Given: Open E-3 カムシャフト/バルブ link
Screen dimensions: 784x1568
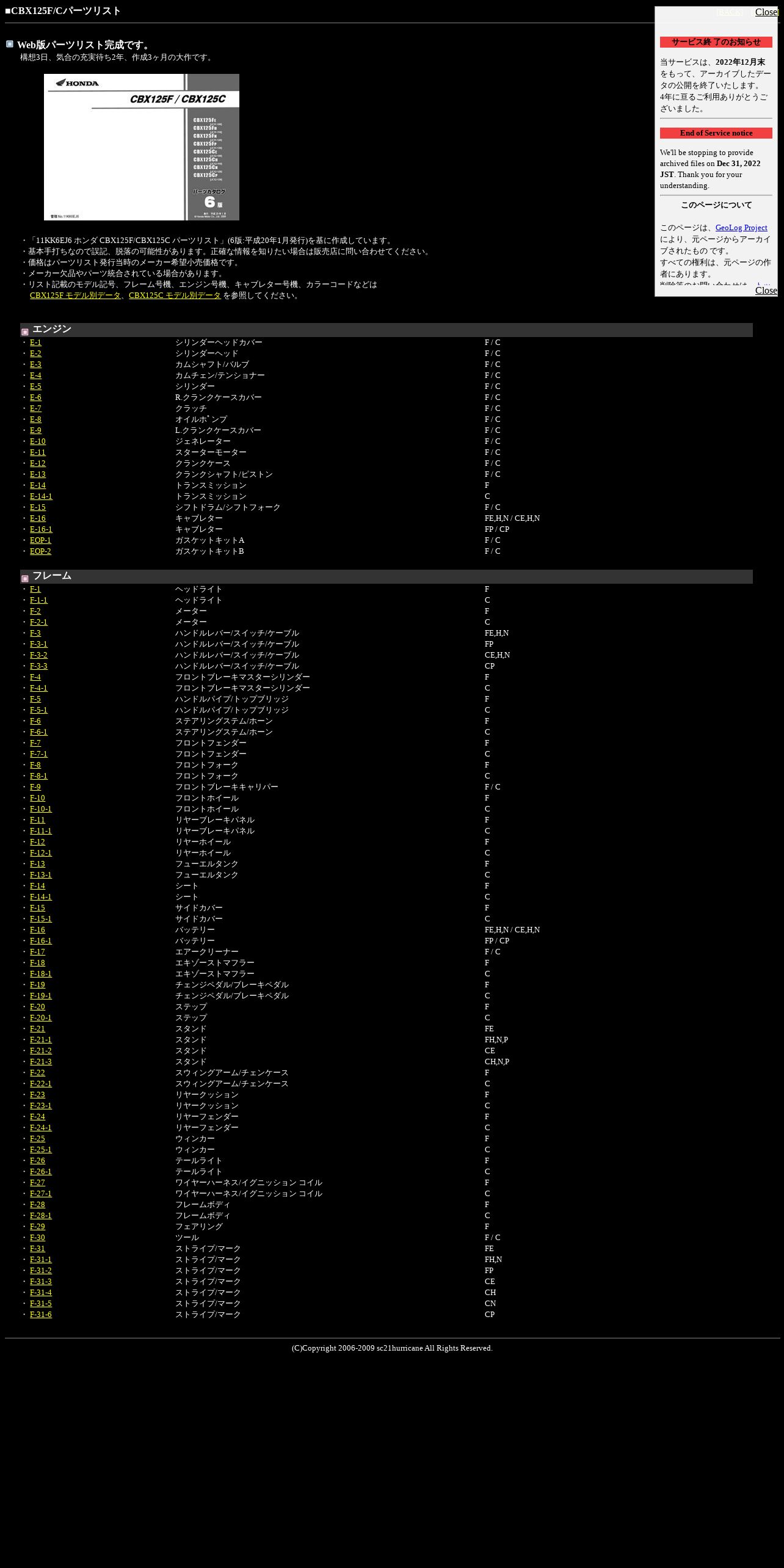Looking at the screenshot, I should pos(35,365).
